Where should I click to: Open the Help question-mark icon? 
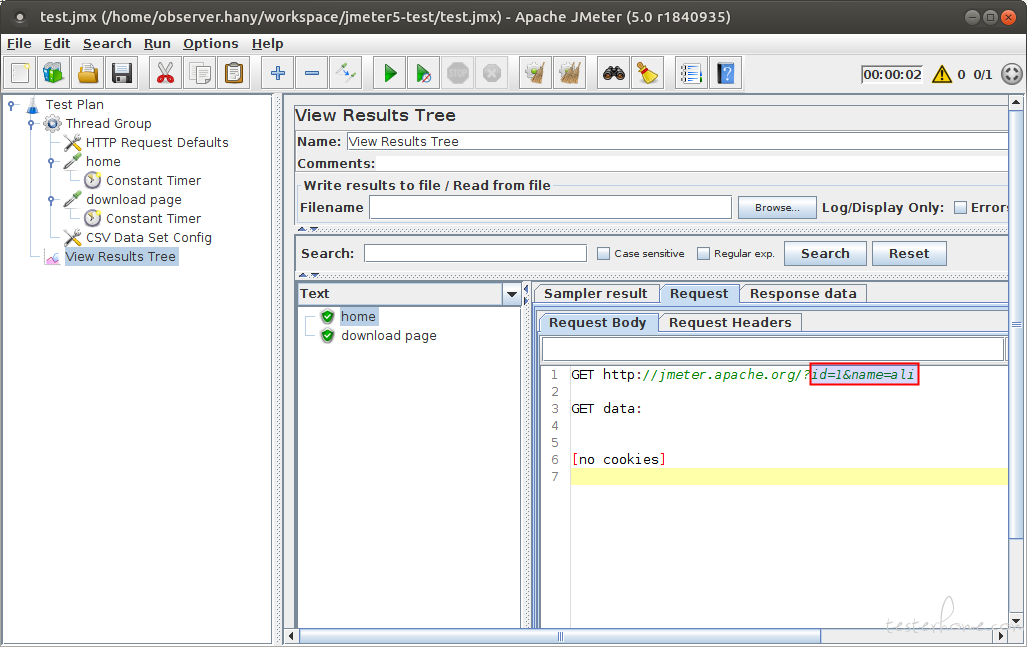coord(726,73)
